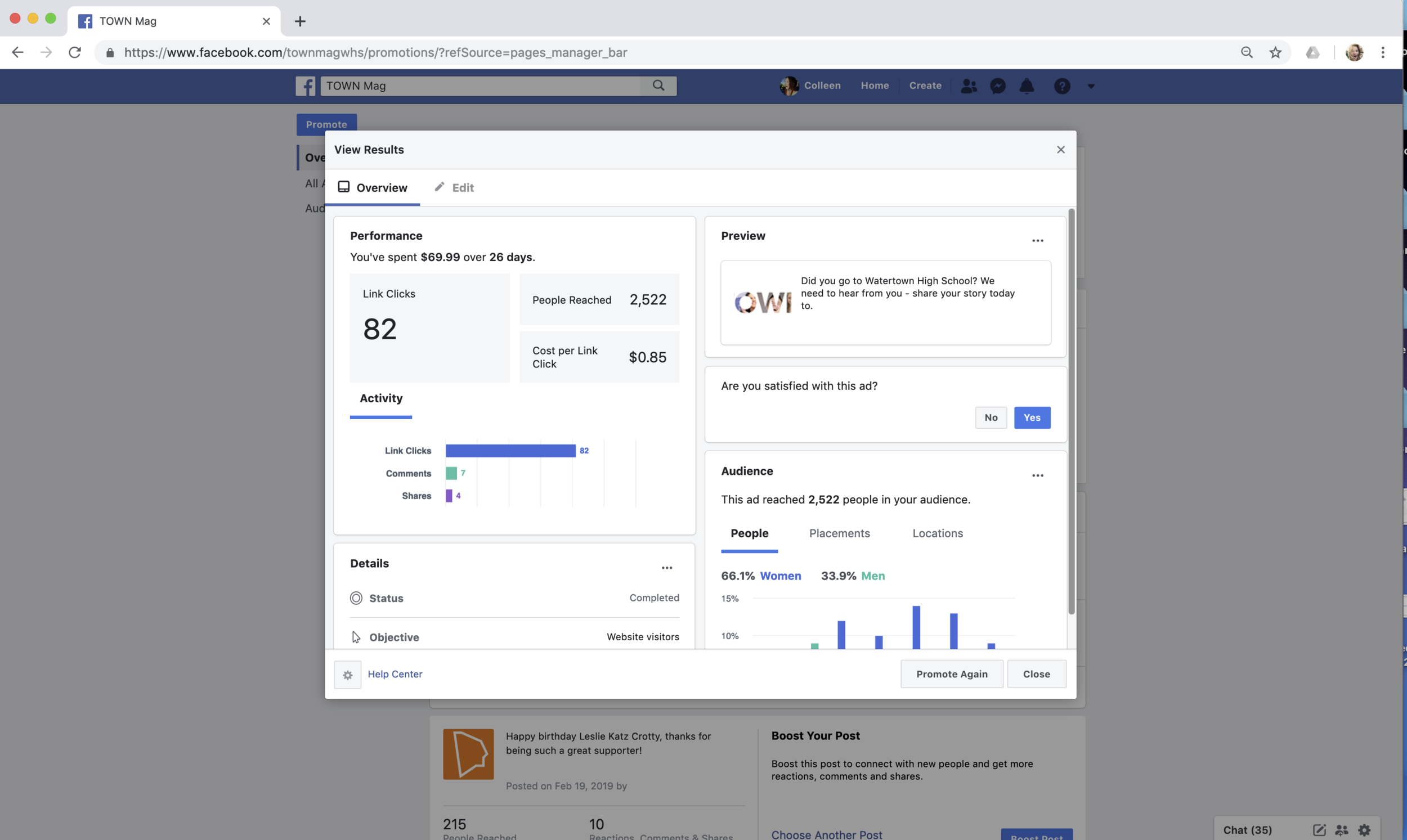Click browser back arrow
The height and width of the screenshot is (840, 1407).
pos(17,53)
